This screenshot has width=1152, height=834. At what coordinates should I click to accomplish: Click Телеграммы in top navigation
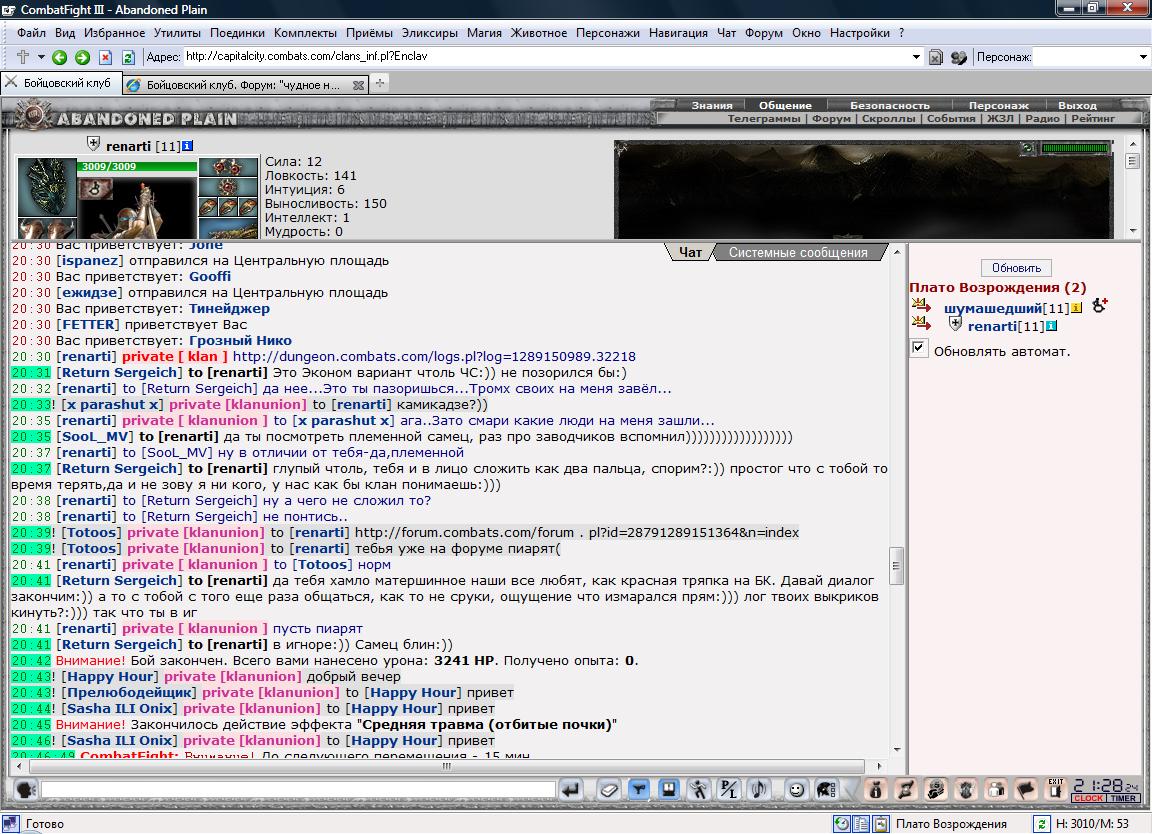click(763, 118)
